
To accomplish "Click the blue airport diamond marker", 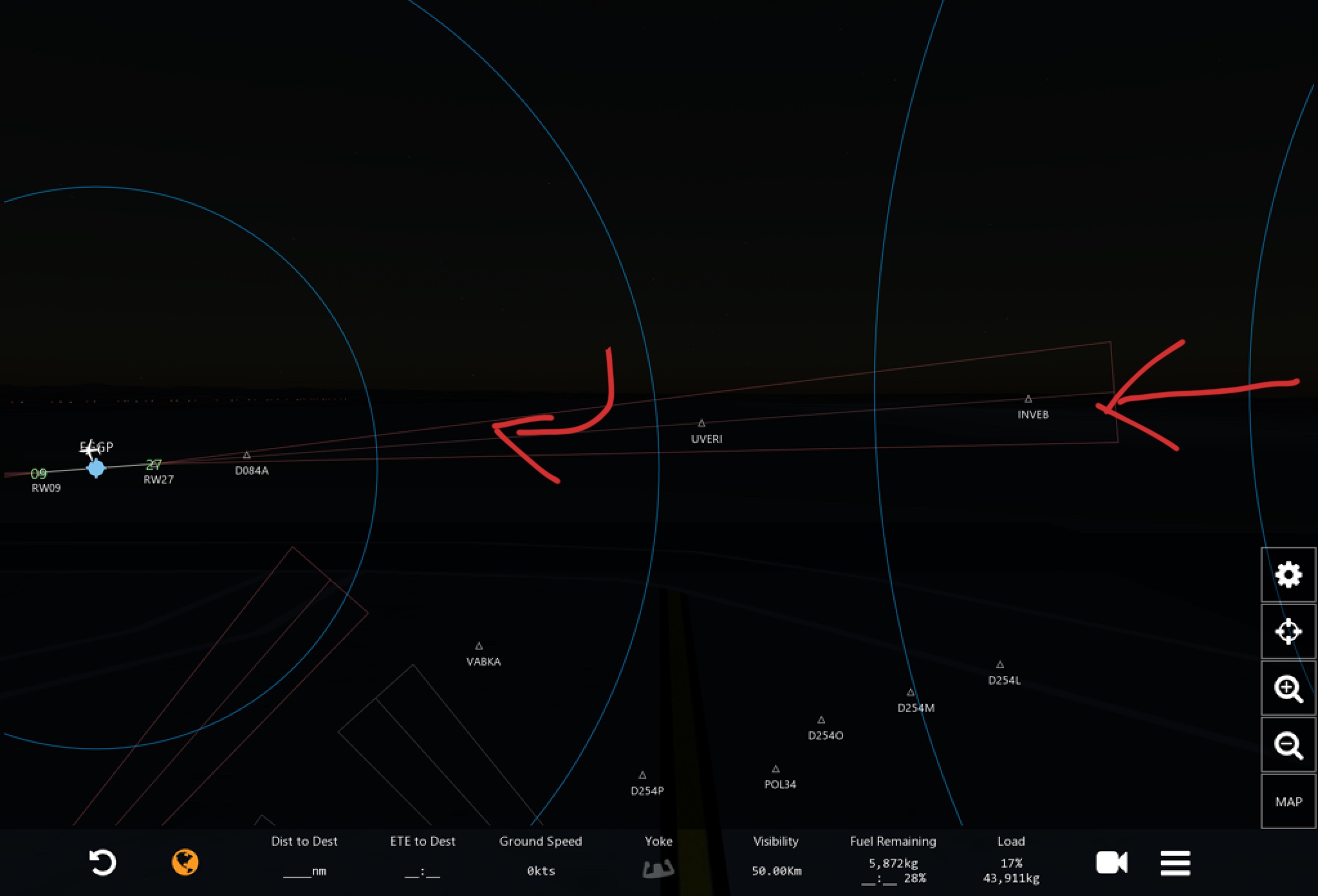I will pyautogui.click(x=96, y=468).
